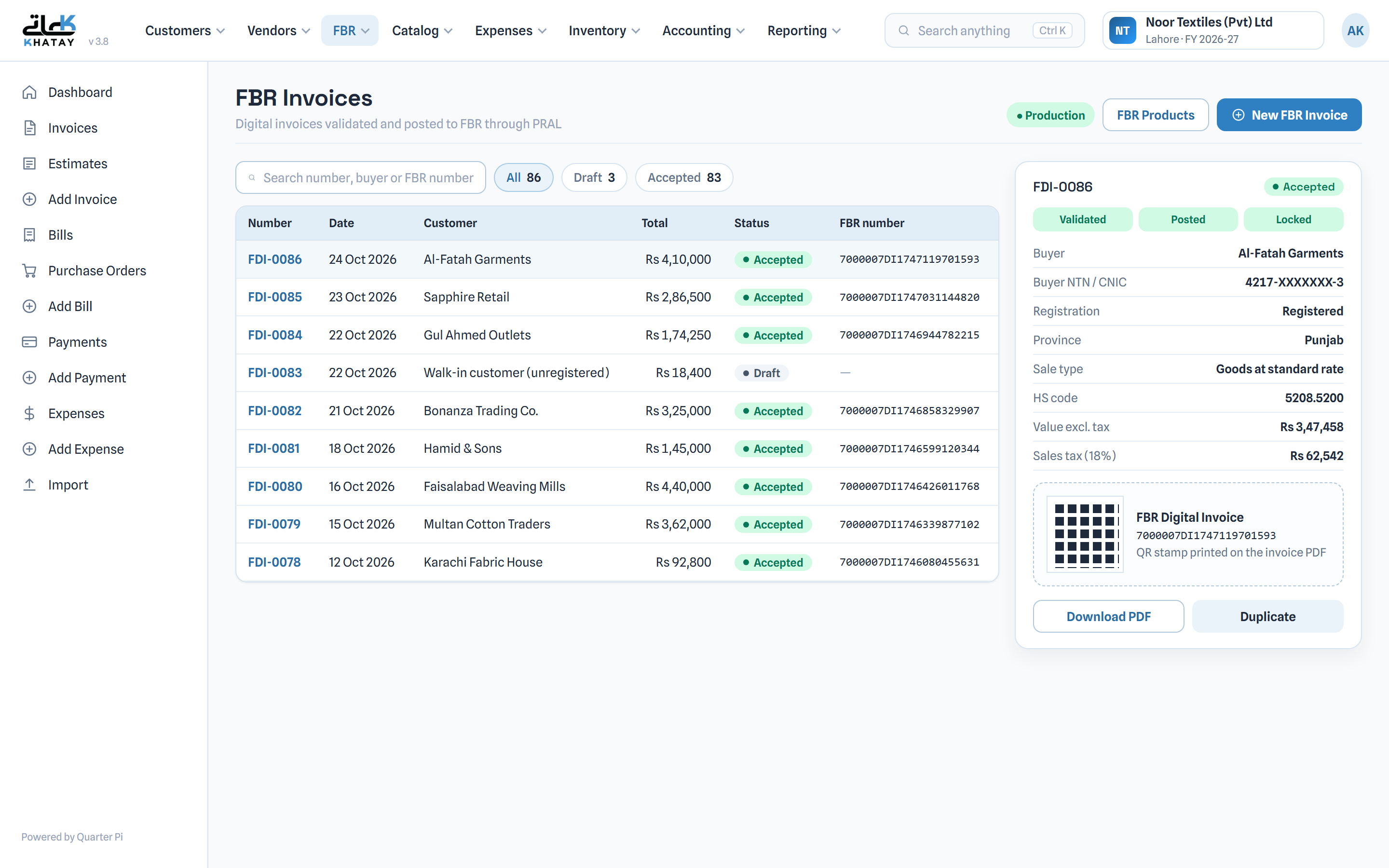Expand the Vendors menu
This screenshot has height=868, width=1389.
pyautogui.click(x=278, y=30)
